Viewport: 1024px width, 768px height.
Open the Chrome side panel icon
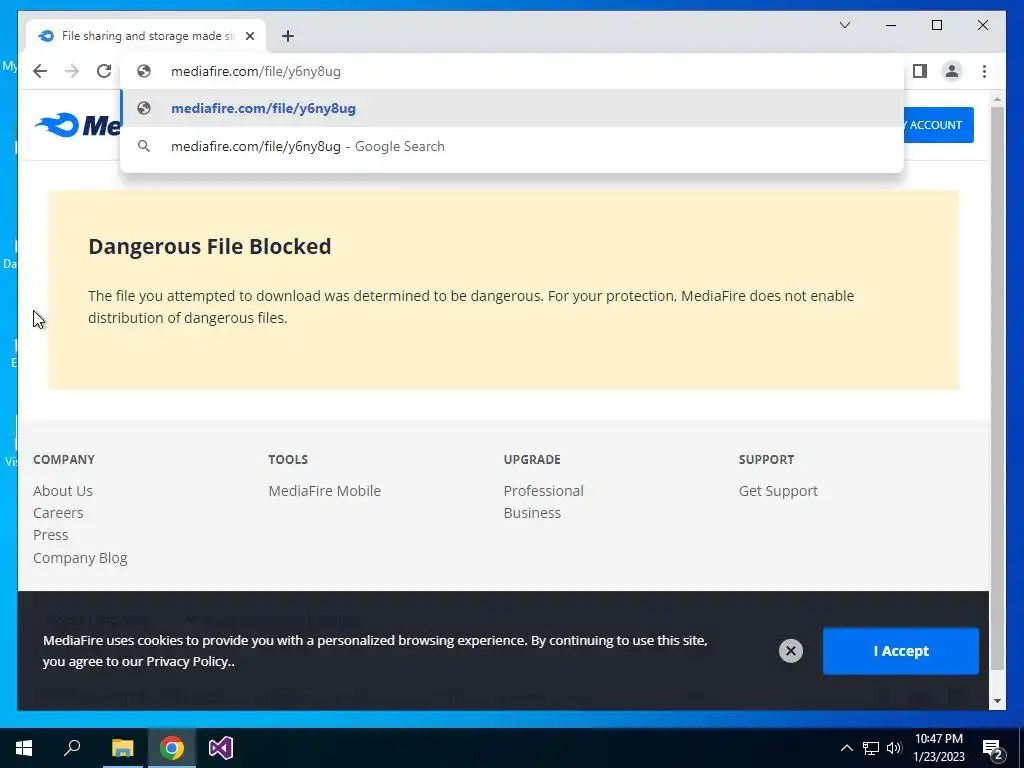point(920,71)
